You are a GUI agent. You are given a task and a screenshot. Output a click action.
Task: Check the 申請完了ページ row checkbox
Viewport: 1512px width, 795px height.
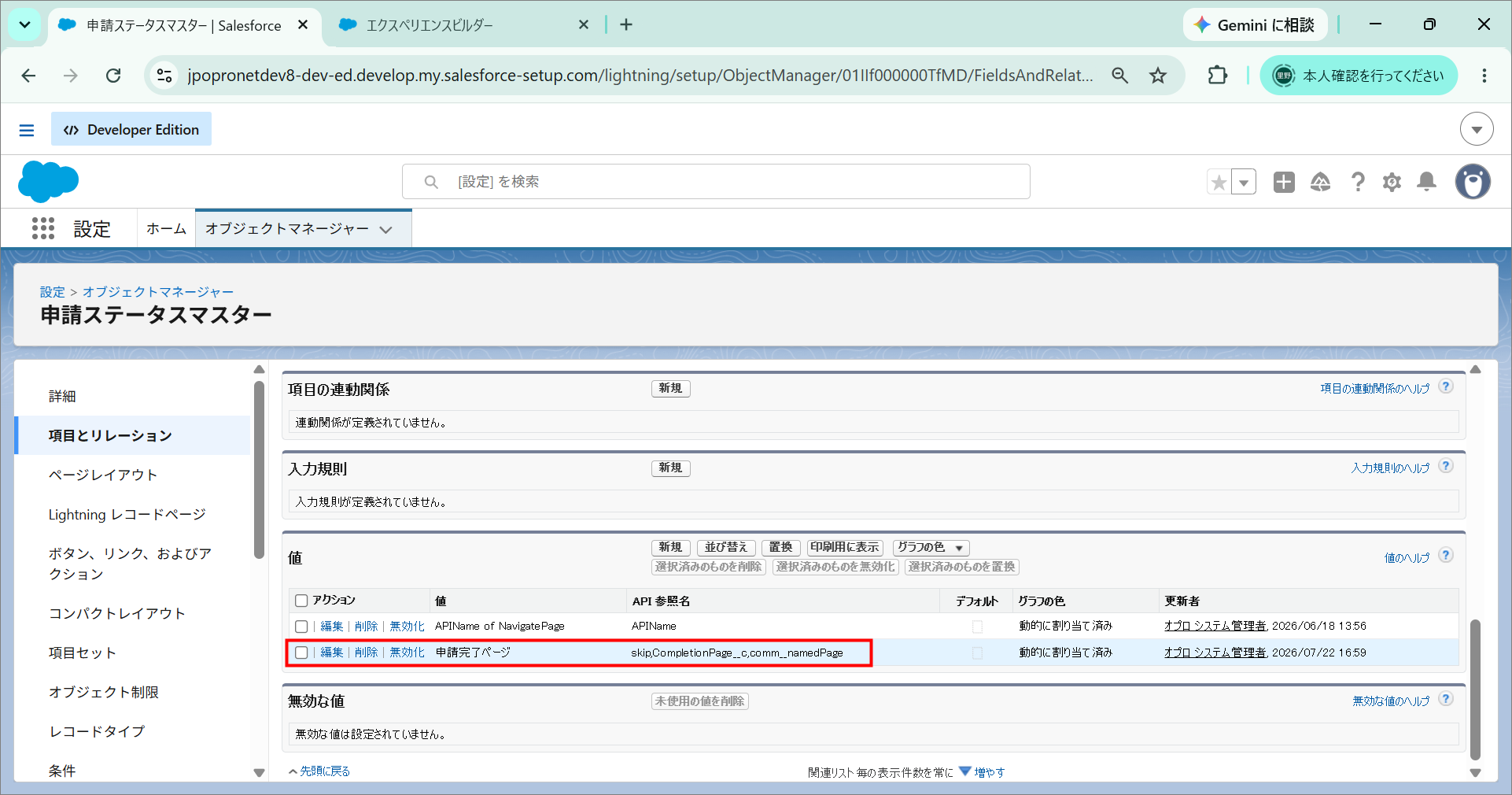(x=301, y=653)
